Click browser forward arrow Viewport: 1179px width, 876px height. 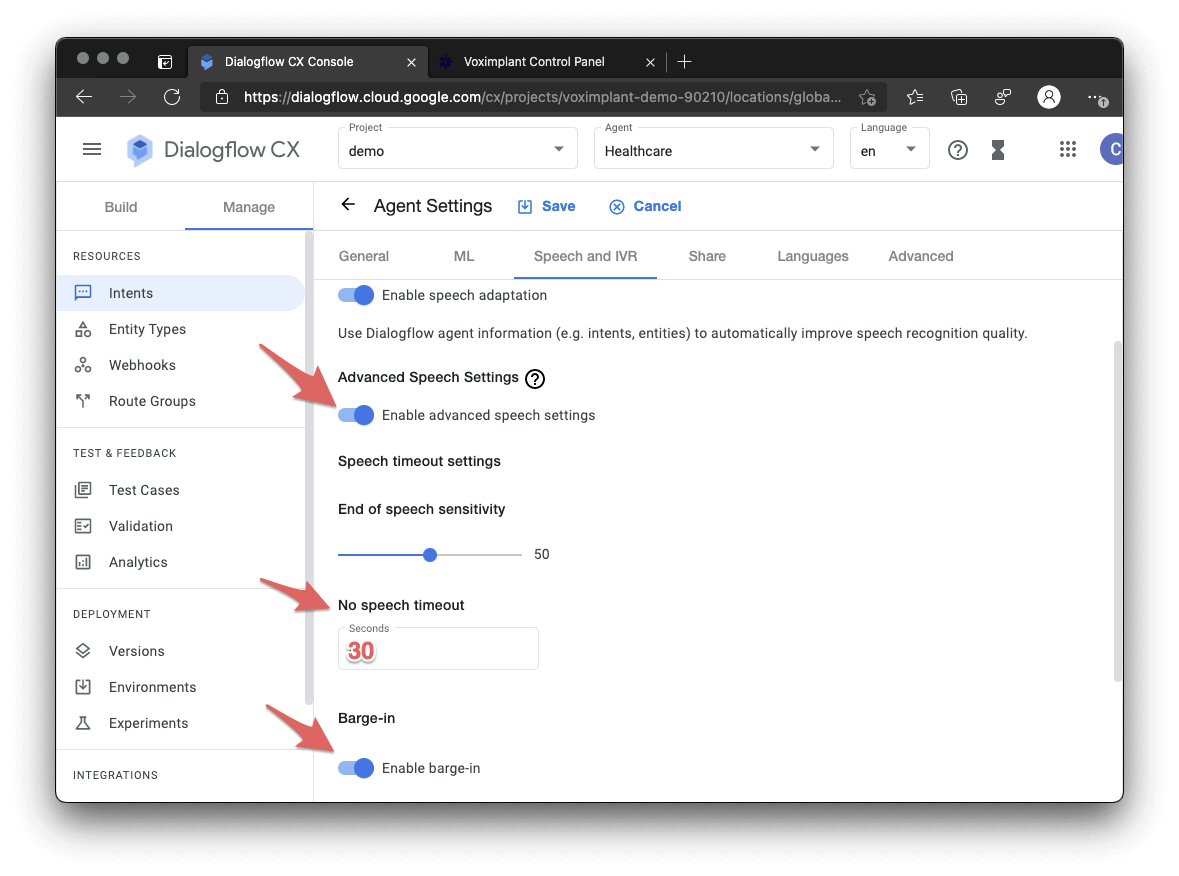coord(128,97)
